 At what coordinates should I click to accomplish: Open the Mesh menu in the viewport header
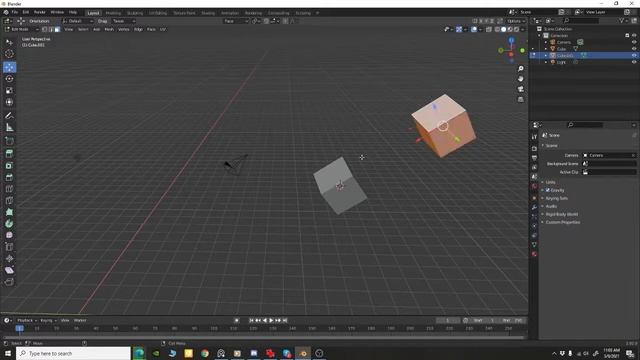[x=109, y=29]
